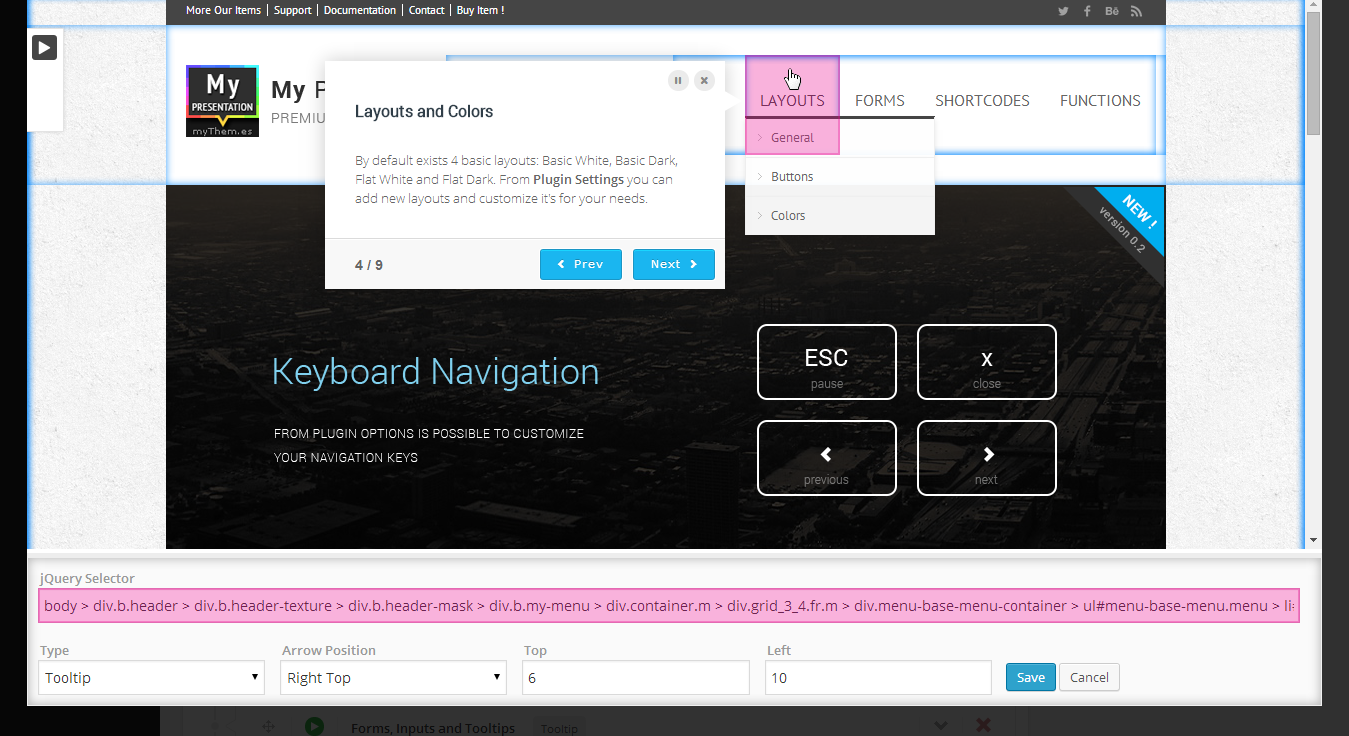The height and width of the screenshot is (736, 1349).
Task: Click the Next button
Action: [x=674, y=264]
